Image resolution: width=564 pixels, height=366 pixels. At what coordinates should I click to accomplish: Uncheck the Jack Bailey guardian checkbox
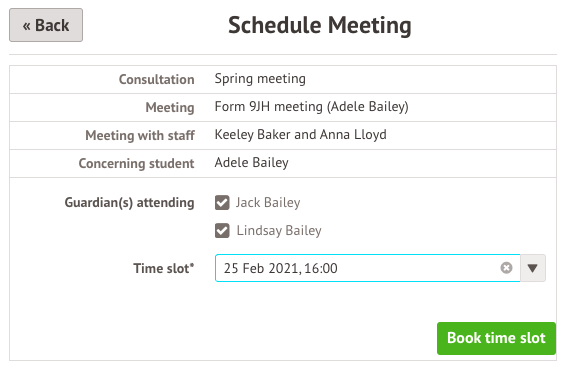tap(222, 202)
